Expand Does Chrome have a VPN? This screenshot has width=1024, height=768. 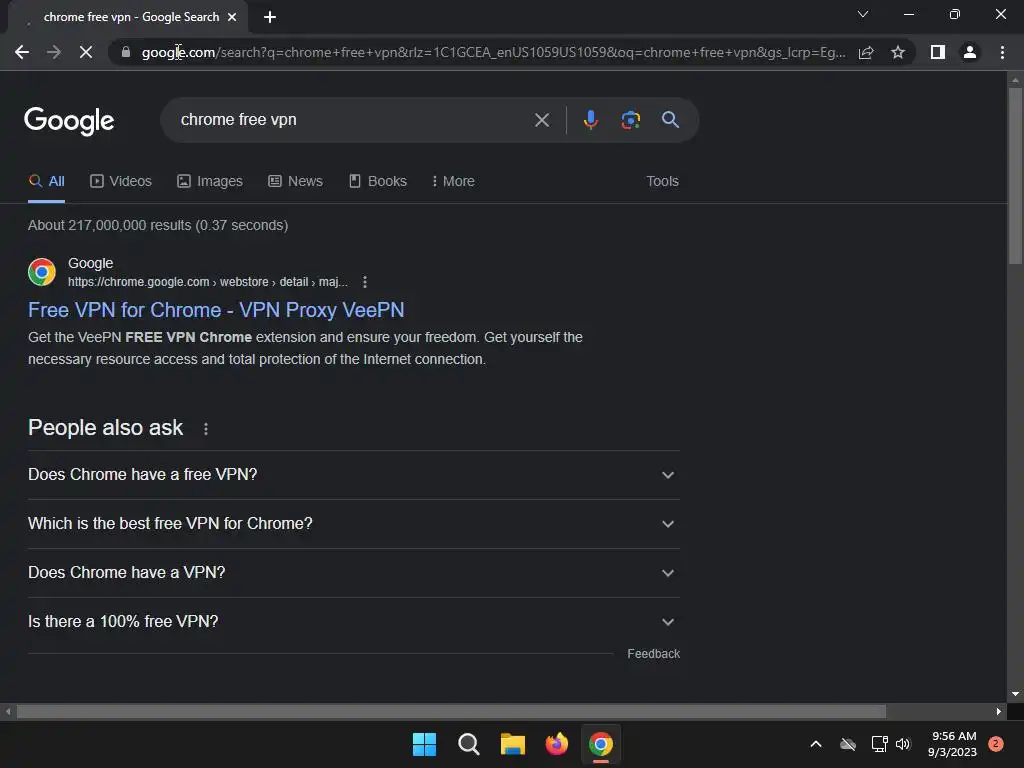pyautogui.click(x=353, y=573)
